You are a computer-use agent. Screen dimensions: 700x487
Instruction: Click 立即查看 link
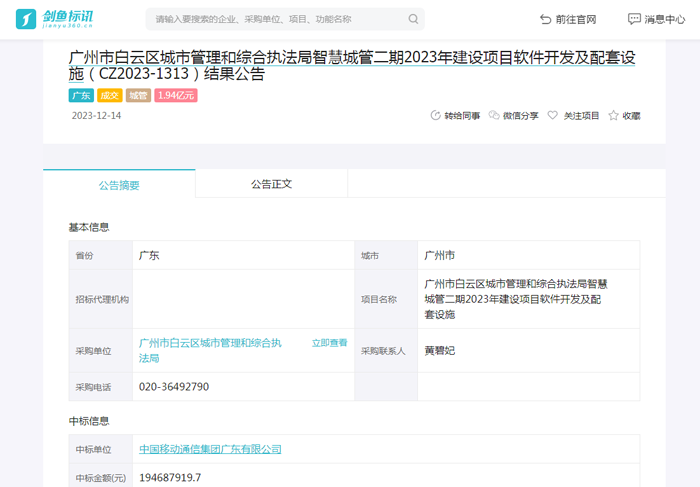[329, 343]
